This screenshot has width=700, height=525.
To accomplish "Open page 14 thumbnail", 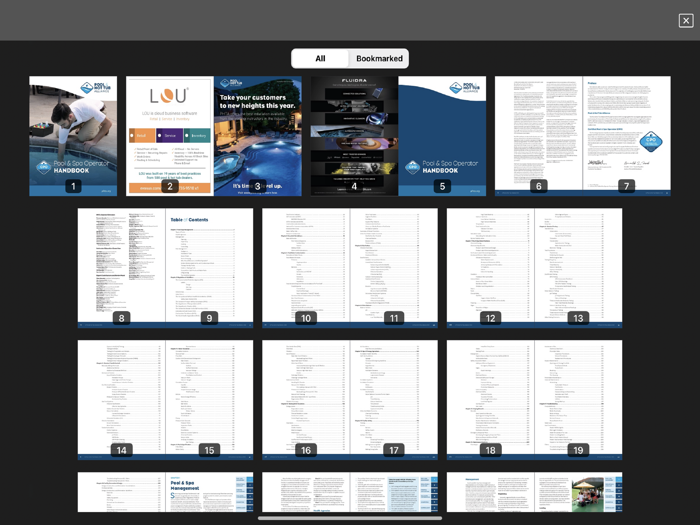I will (x=121, y=400).
